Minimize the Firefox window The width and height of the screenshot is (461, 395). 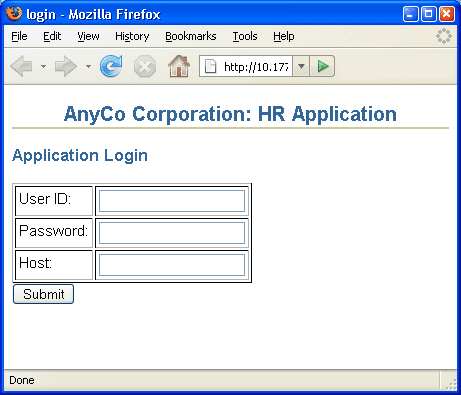coord(411,14)
